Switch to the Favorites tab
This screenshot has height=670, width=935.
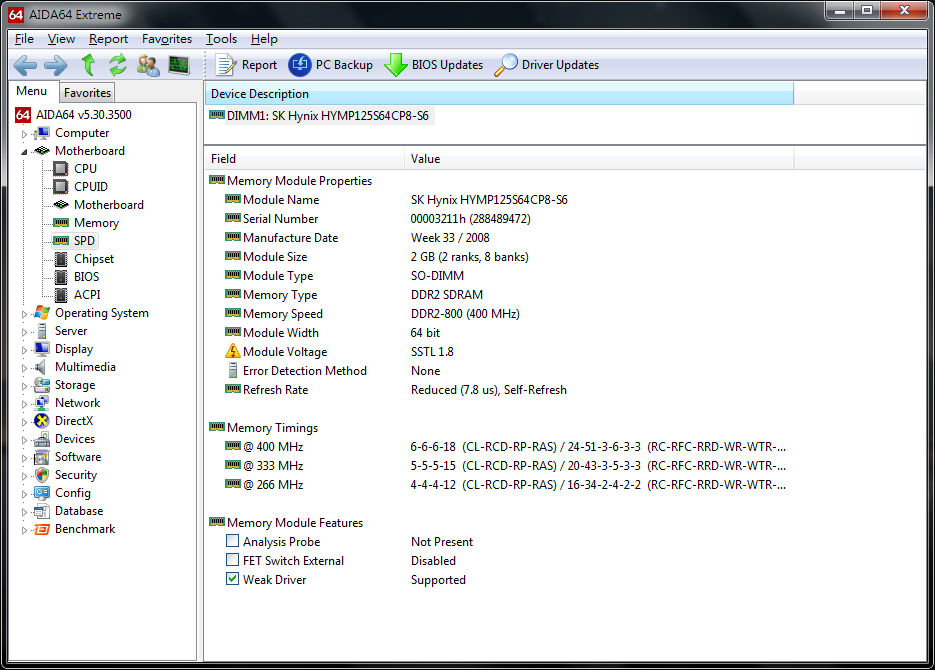coord(87,93)
